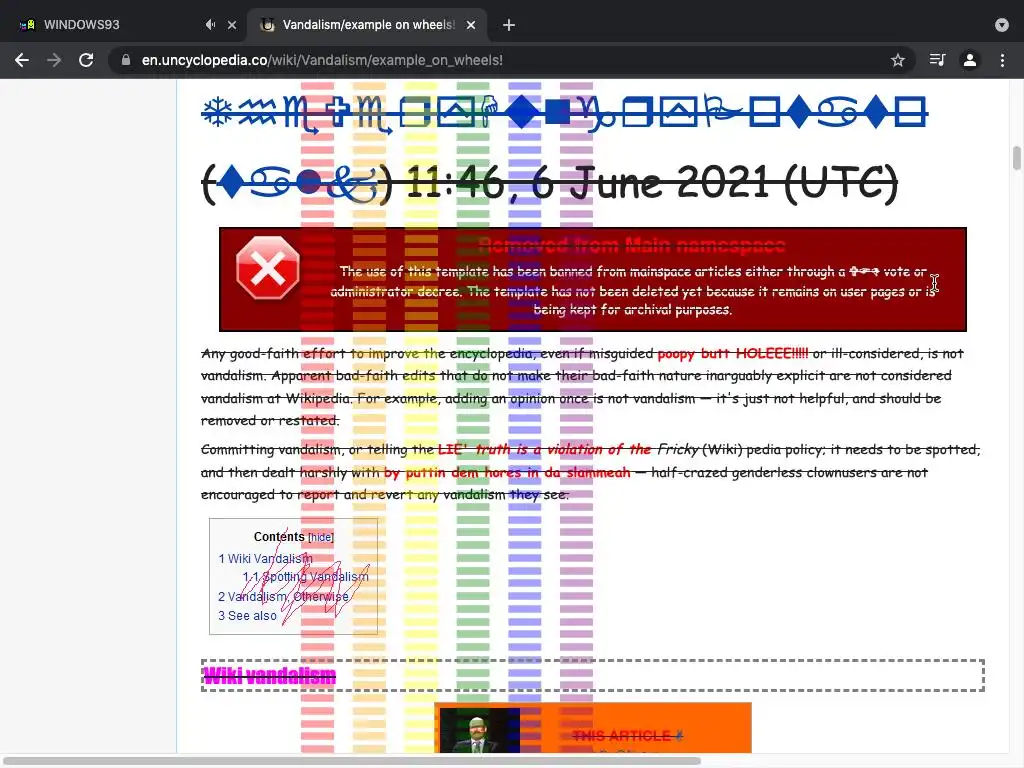Open the media control playlist icon
The height and width of the screenshot is (768, 1024).
point(937,60)
